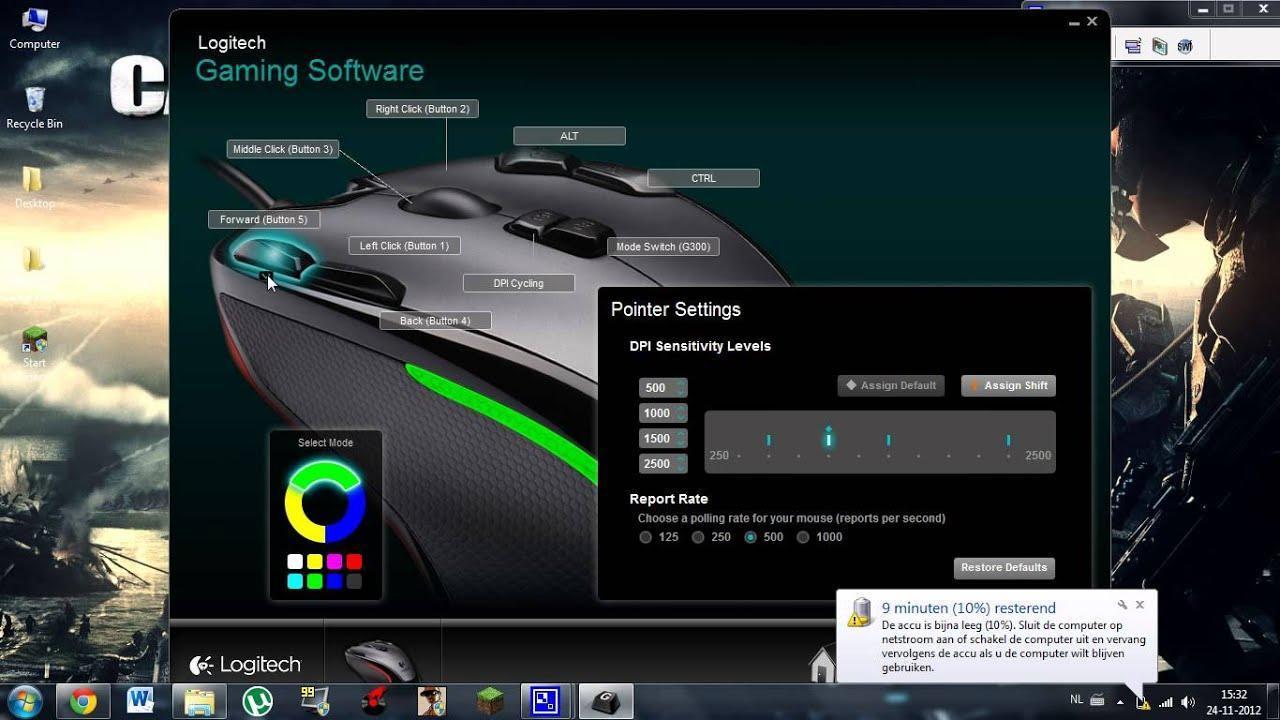Open Microsoft Word from the taskbar
Screen dimensions: 1280x720
140,702
